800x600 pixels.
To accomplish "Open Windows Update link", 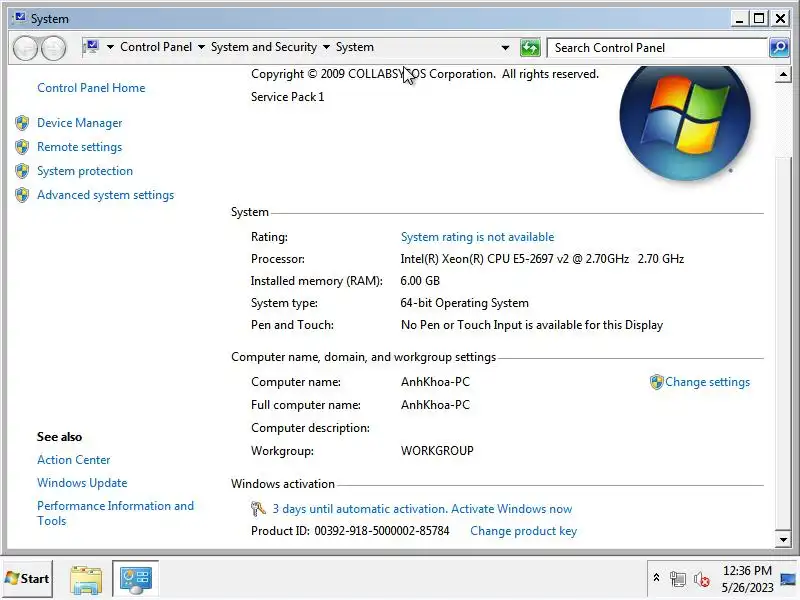I will click(x=82, y=483).
